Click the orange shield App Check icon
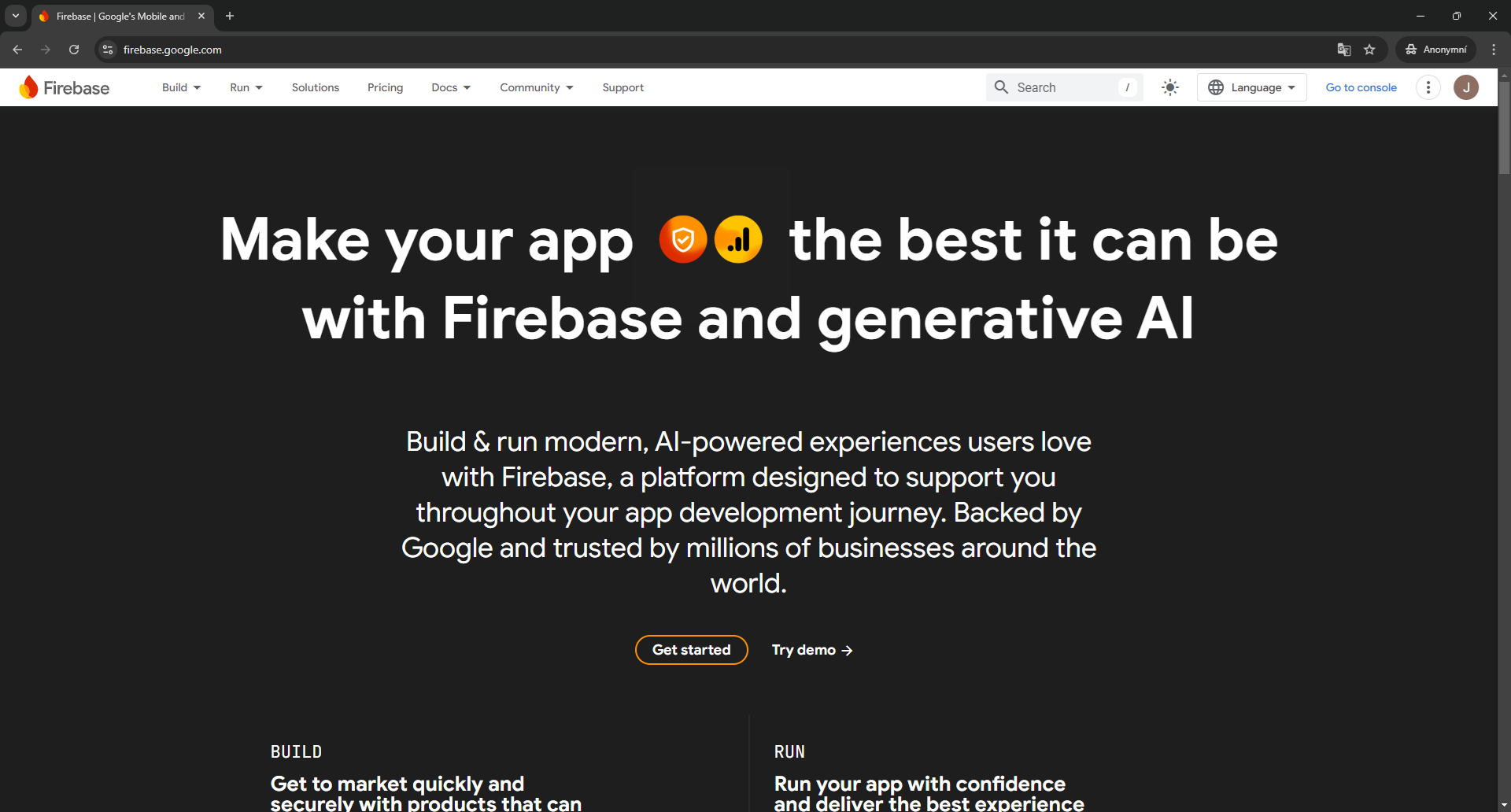The height and width of the screenshot is (812, 1511). point(682,239)
